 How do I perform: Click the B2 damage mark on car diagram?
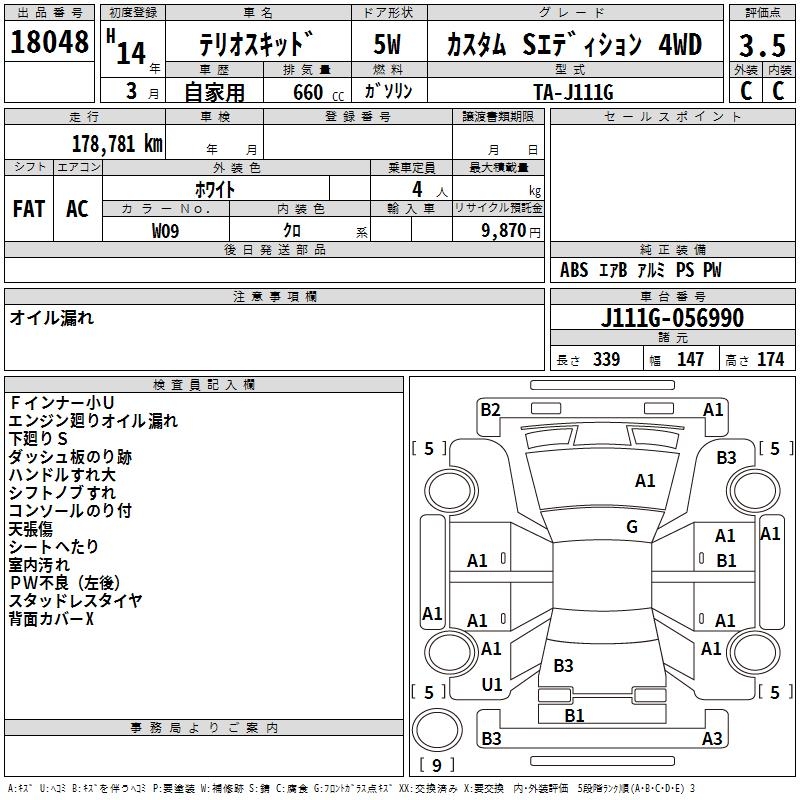coord(490,409)
